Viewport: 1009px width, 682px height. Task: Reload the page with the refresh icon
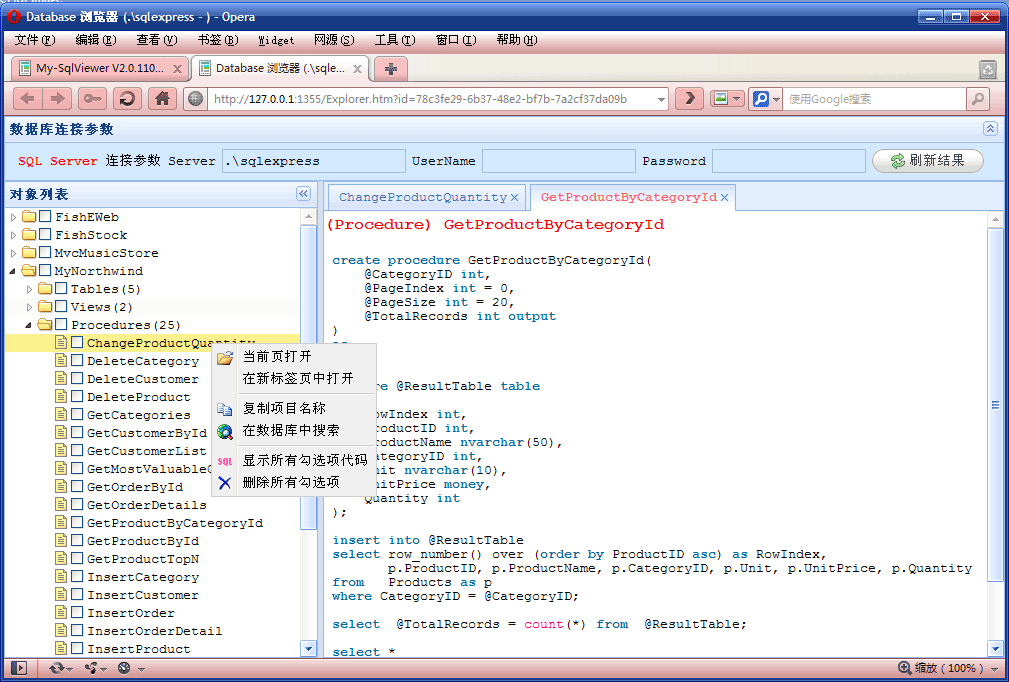point(127,98)
